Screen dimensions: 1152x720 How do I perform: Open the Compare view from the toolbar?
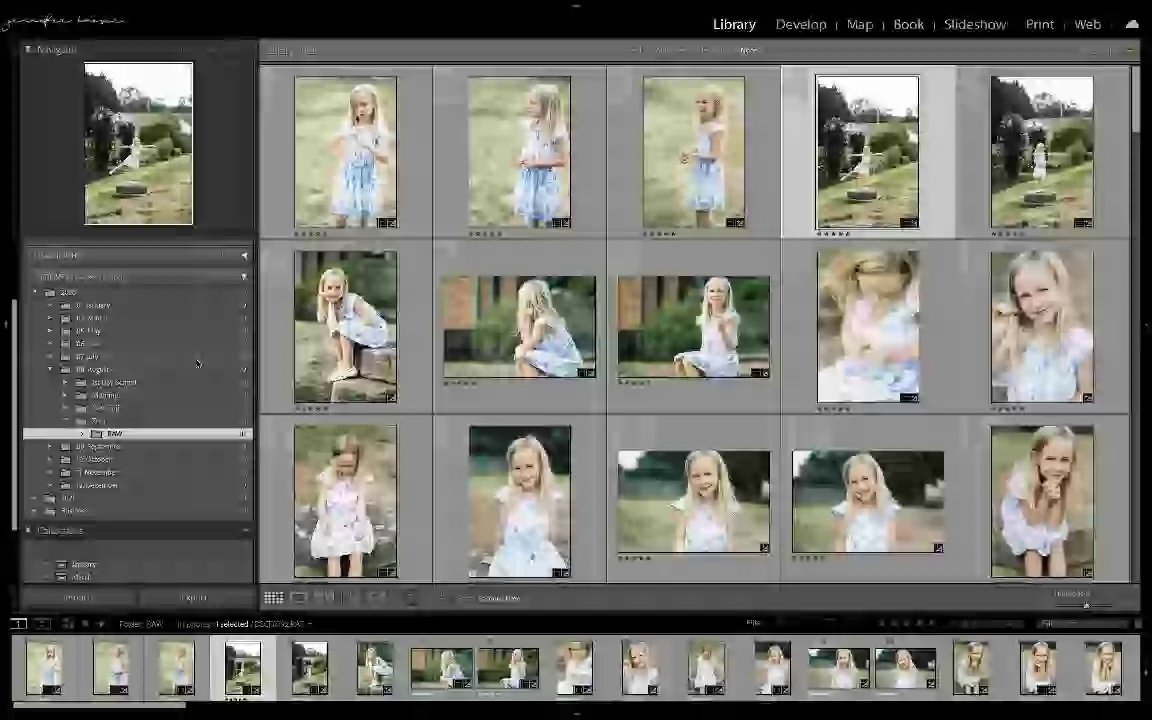[x=323, y=597]
